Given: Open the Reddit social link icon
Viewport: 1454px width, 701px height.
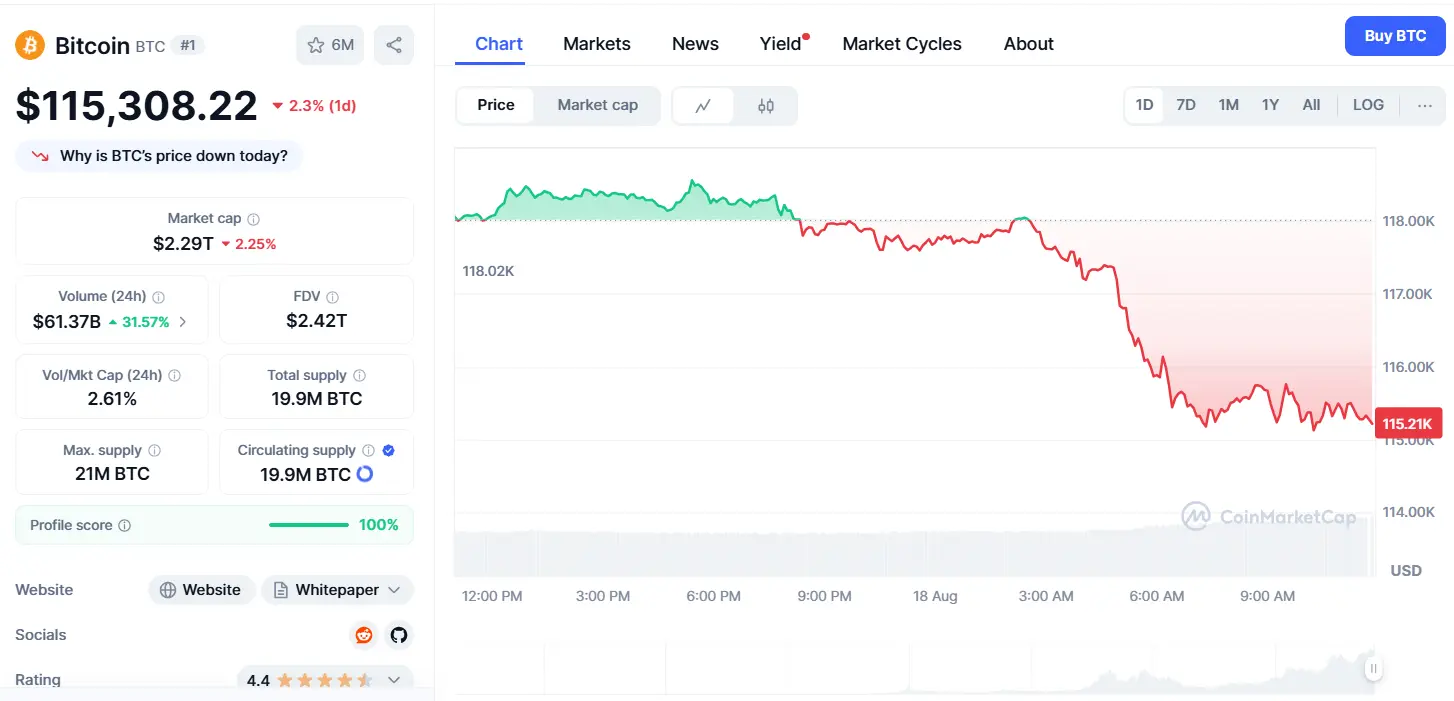Looking at the screenshot, I should [364, 635].
